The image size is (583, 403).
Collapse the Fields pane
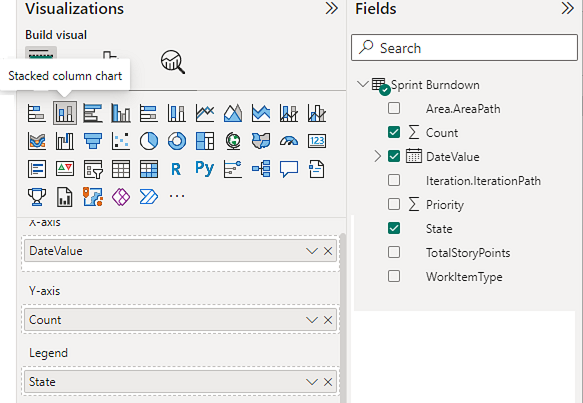point(567,8)
